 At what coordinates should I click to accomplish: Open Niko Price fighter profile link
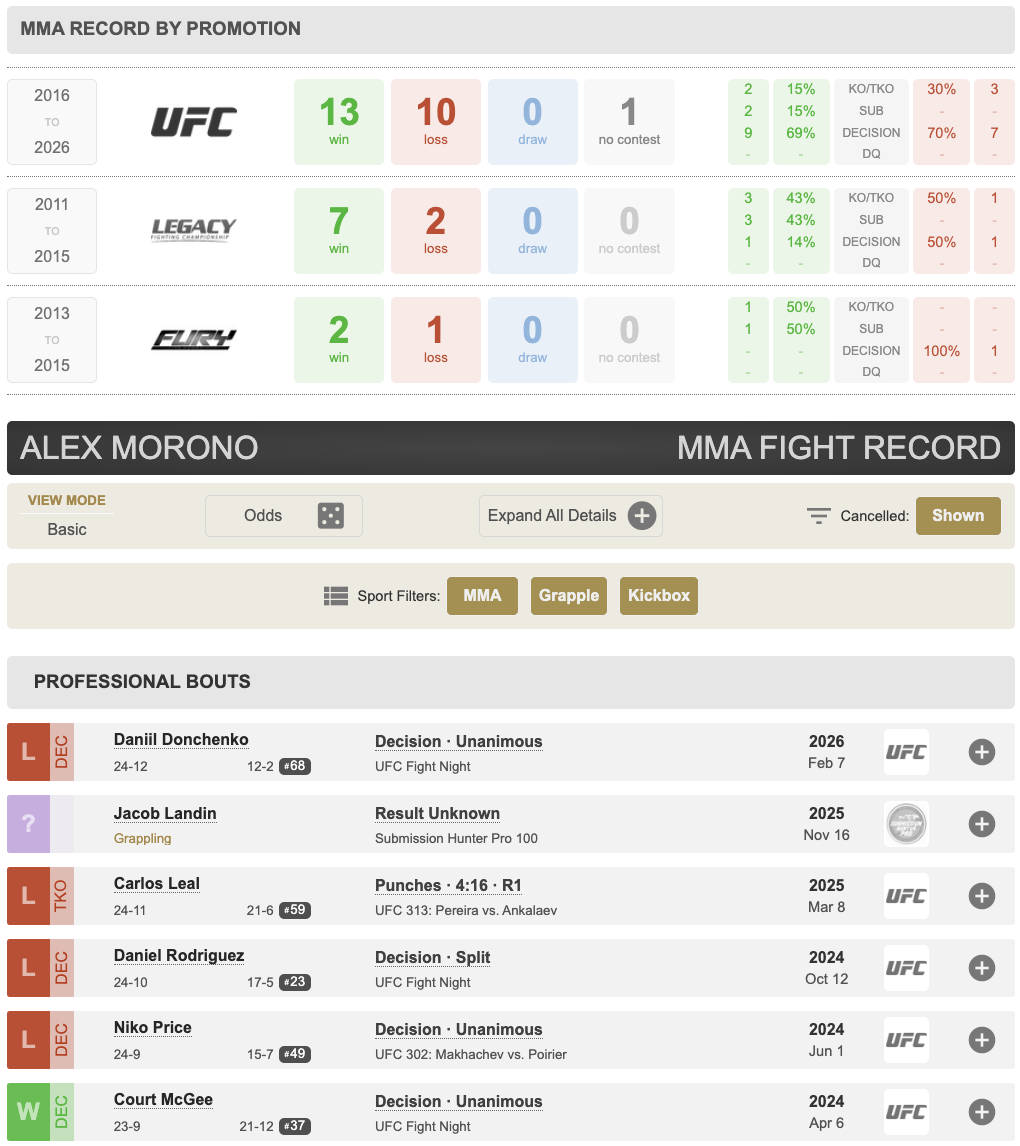pyautogui.click(x=152, y=1028)
